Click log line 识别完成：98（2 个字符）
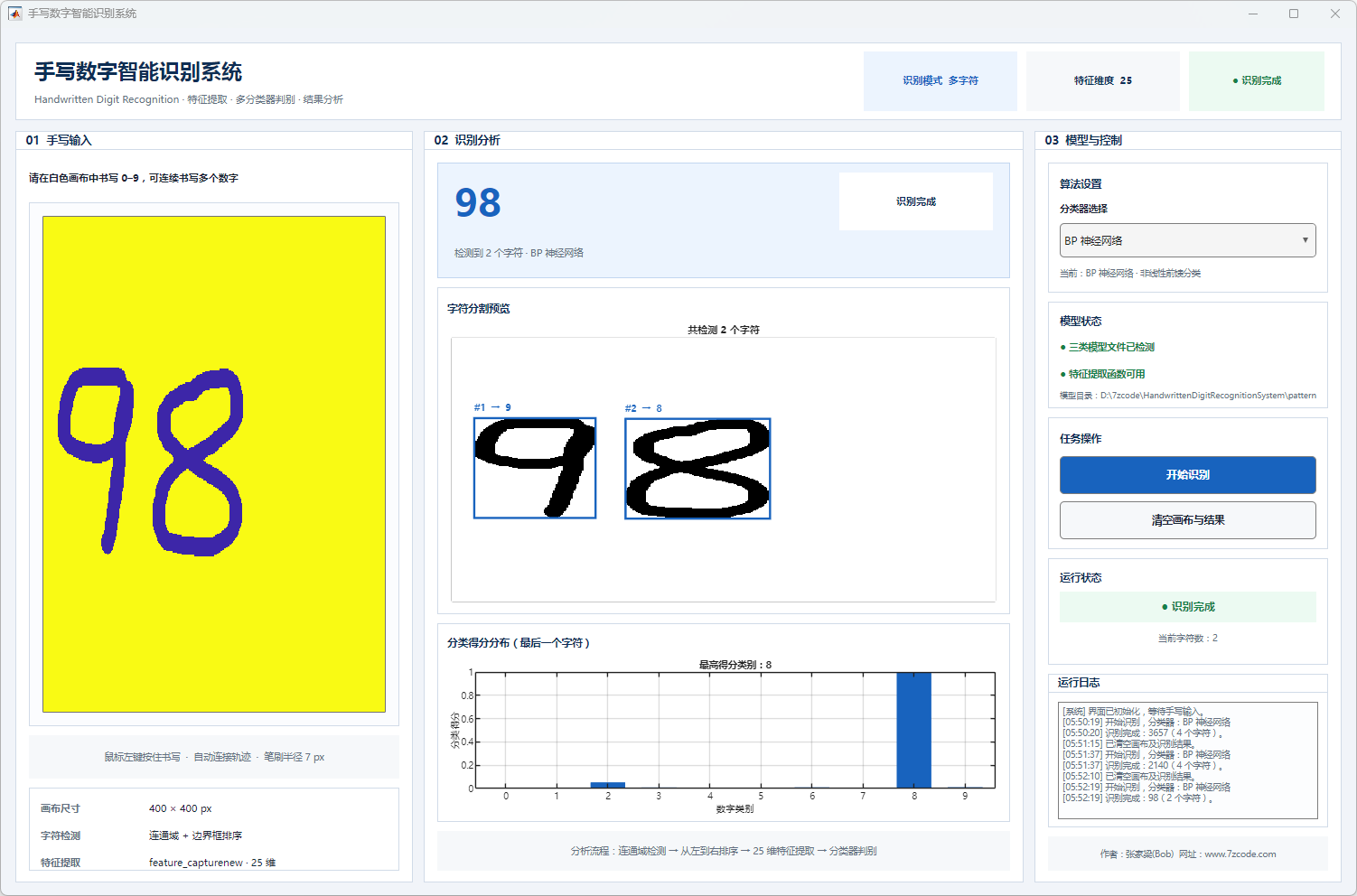This screenshot has height=896, width=1357. coord(1138,798)
